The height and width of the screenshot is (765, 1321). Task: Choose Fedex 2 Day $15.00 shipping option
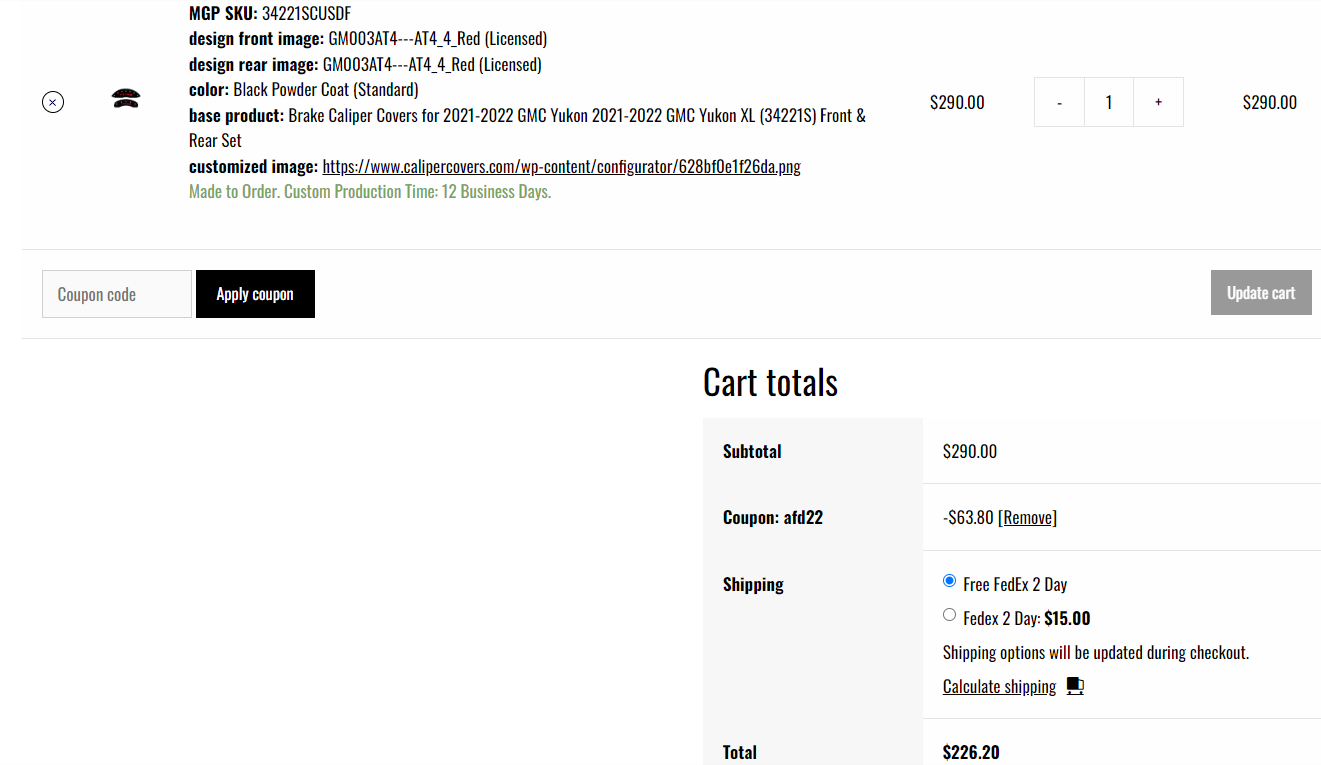[949, 615]
